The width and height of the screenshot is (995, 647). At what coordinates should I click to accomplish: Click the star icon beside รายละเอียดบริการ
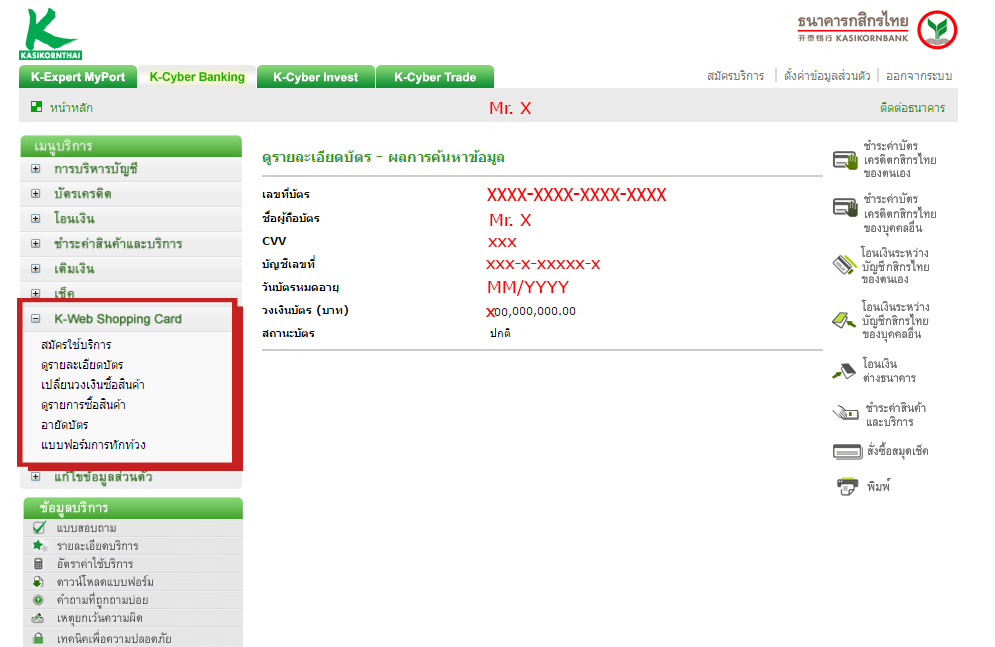tap(39, 546)
